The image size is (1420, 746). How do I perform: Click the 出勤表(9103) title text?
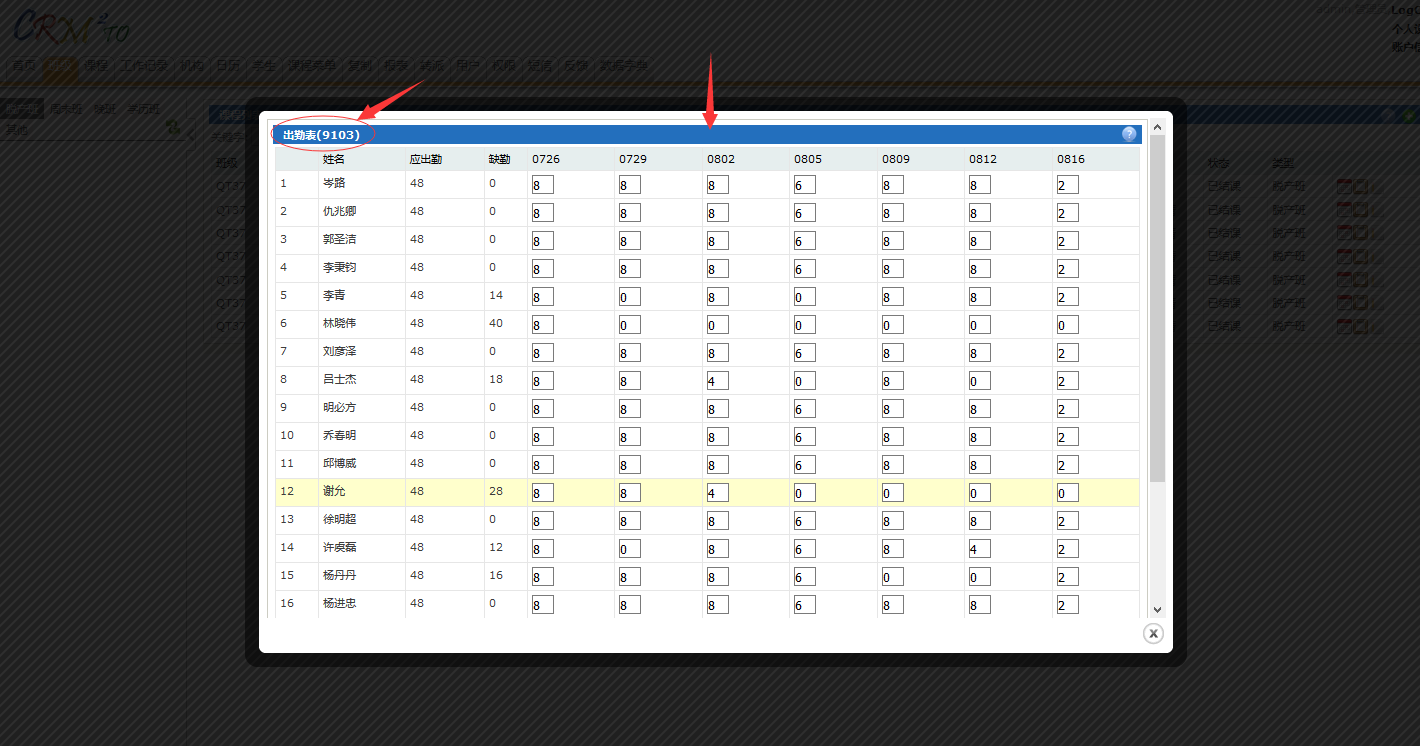tap(321, 134)
